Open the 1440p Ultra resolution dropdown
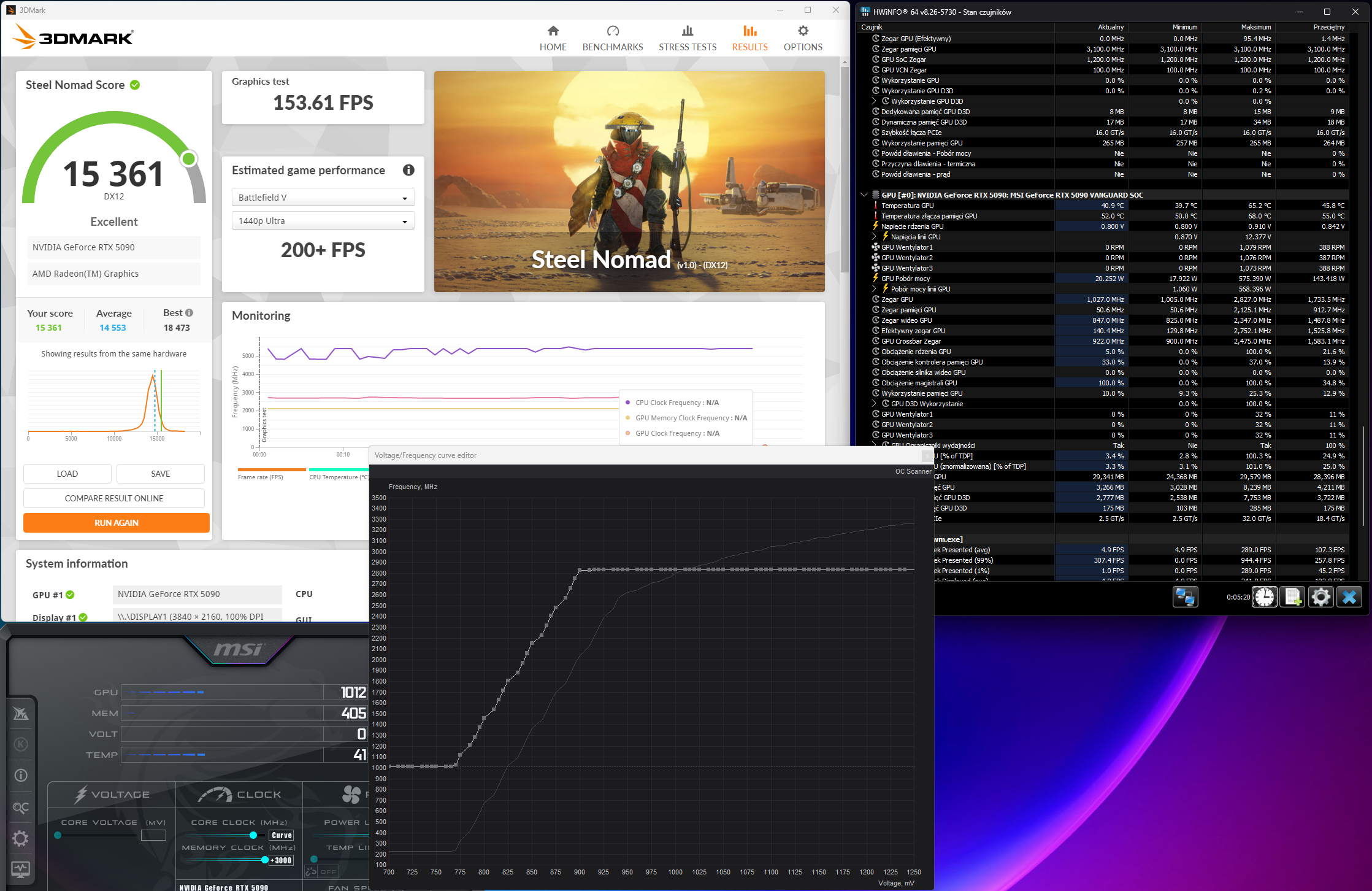 [323, 221]
